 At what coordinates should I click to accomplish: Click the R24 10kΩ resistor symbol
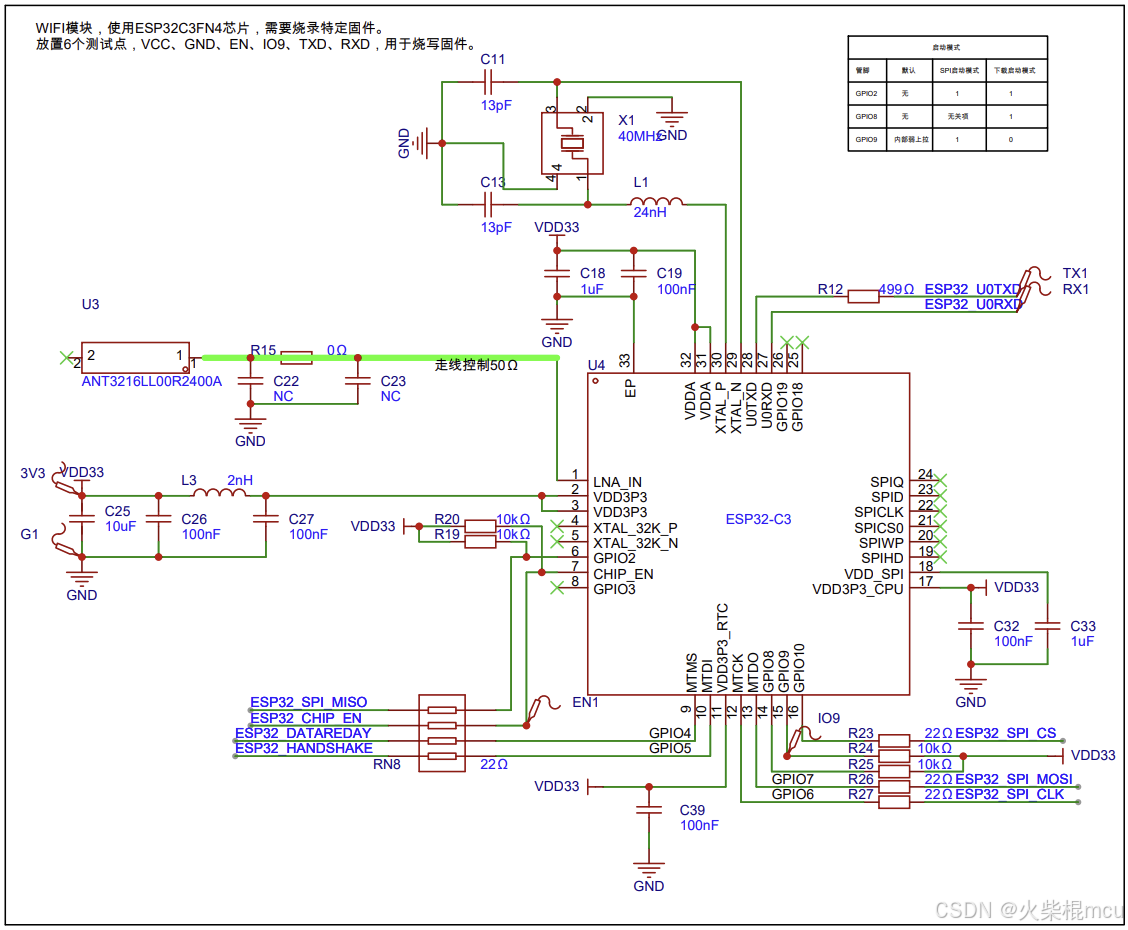[894, 756]
